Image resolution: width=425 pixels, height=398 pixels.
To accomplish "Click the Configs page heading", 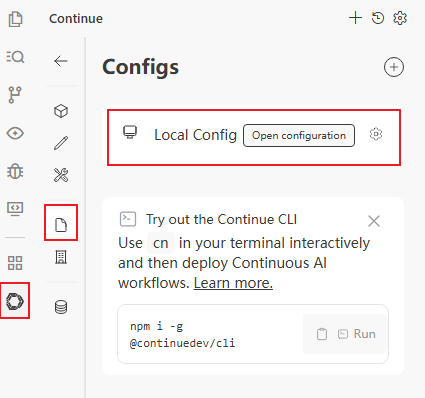I will click(x=141, y=68).
